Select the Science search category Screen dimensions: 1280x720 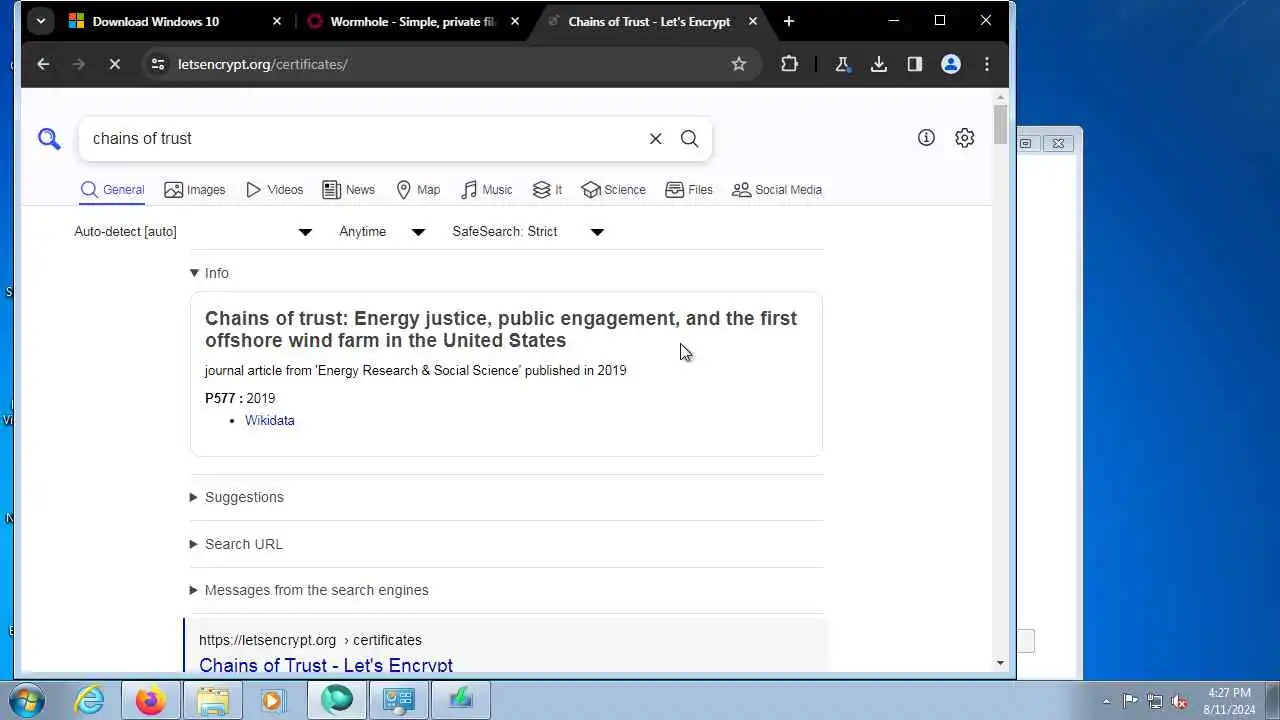(x=613, y=190)
